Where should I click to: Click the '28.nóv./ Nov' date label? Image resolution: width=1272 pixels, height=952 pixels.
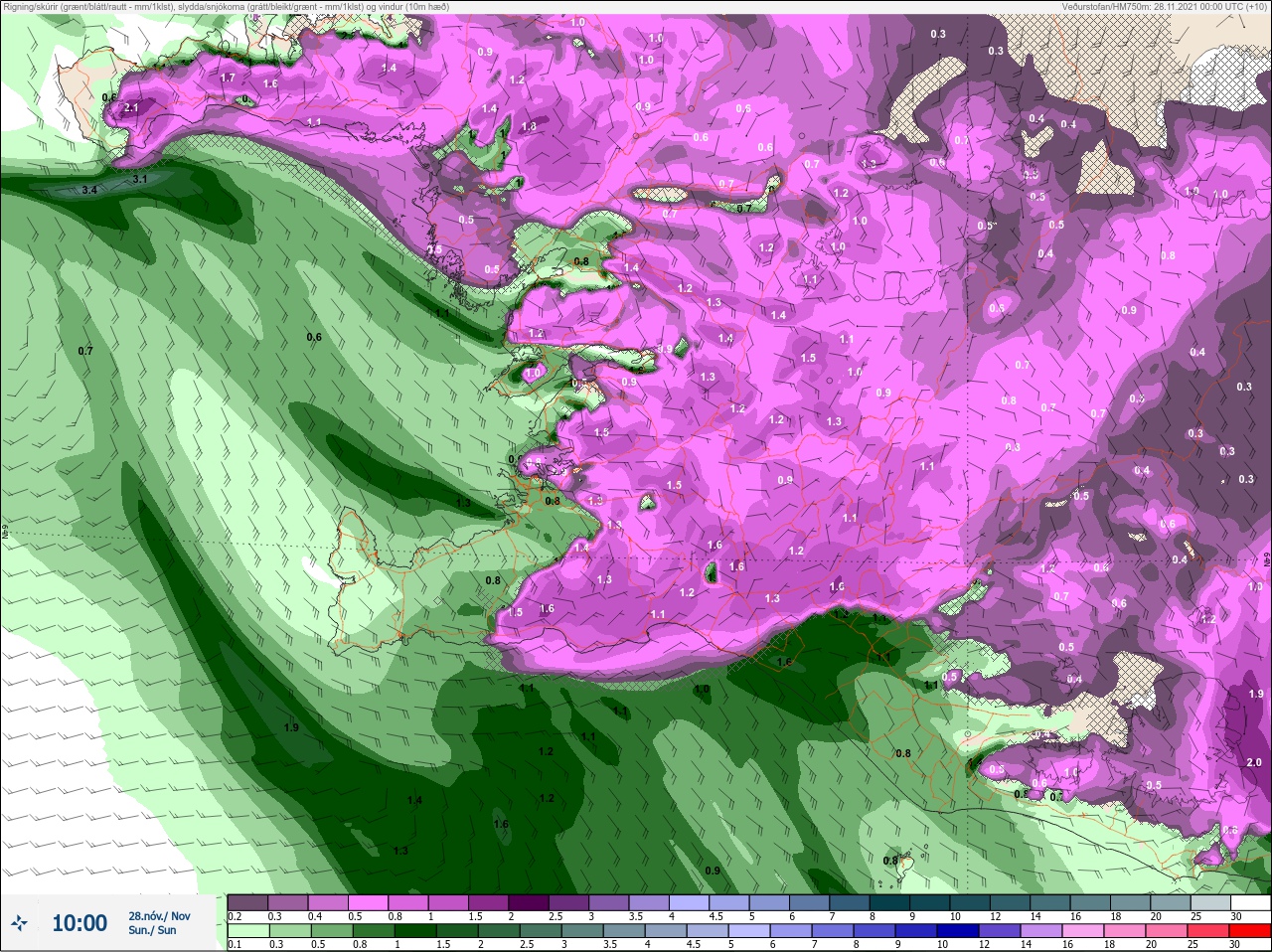click(x=159, y=916)
